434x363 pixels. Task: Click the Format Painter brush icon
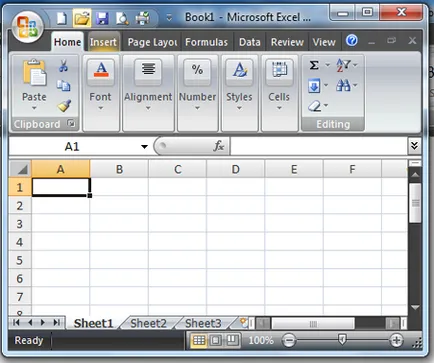click(x=64, y=105)
